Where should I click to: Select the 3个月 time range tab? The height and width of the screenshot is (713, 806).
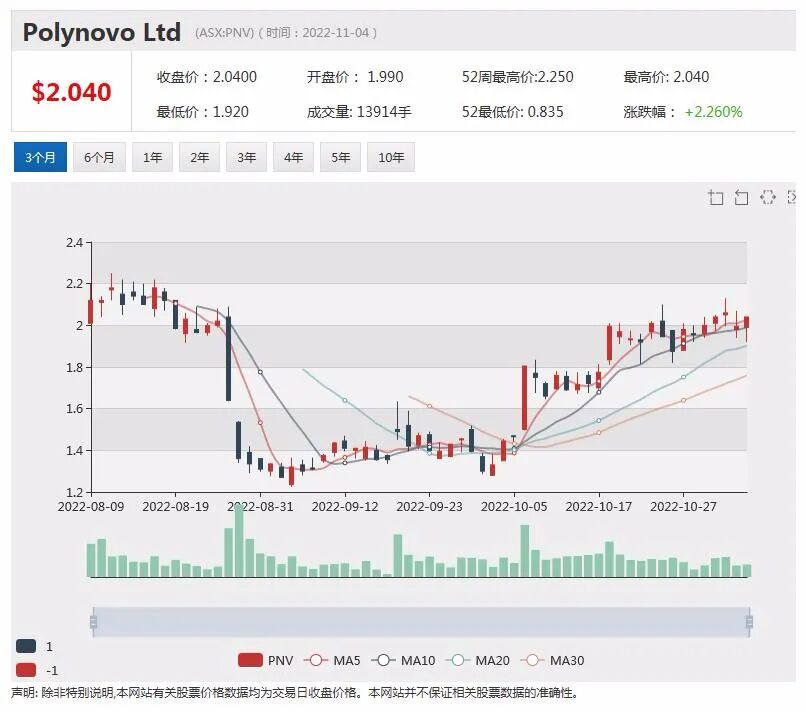coord(40,157)
